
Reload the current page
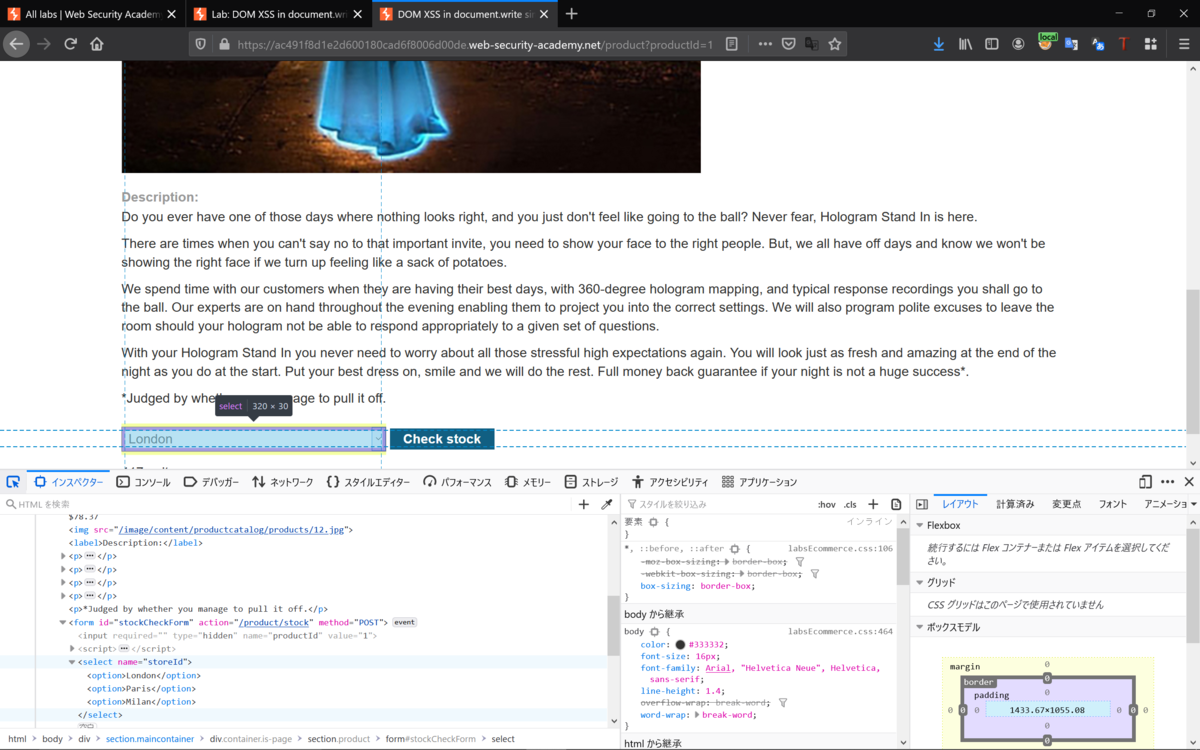tap(70, 44)
